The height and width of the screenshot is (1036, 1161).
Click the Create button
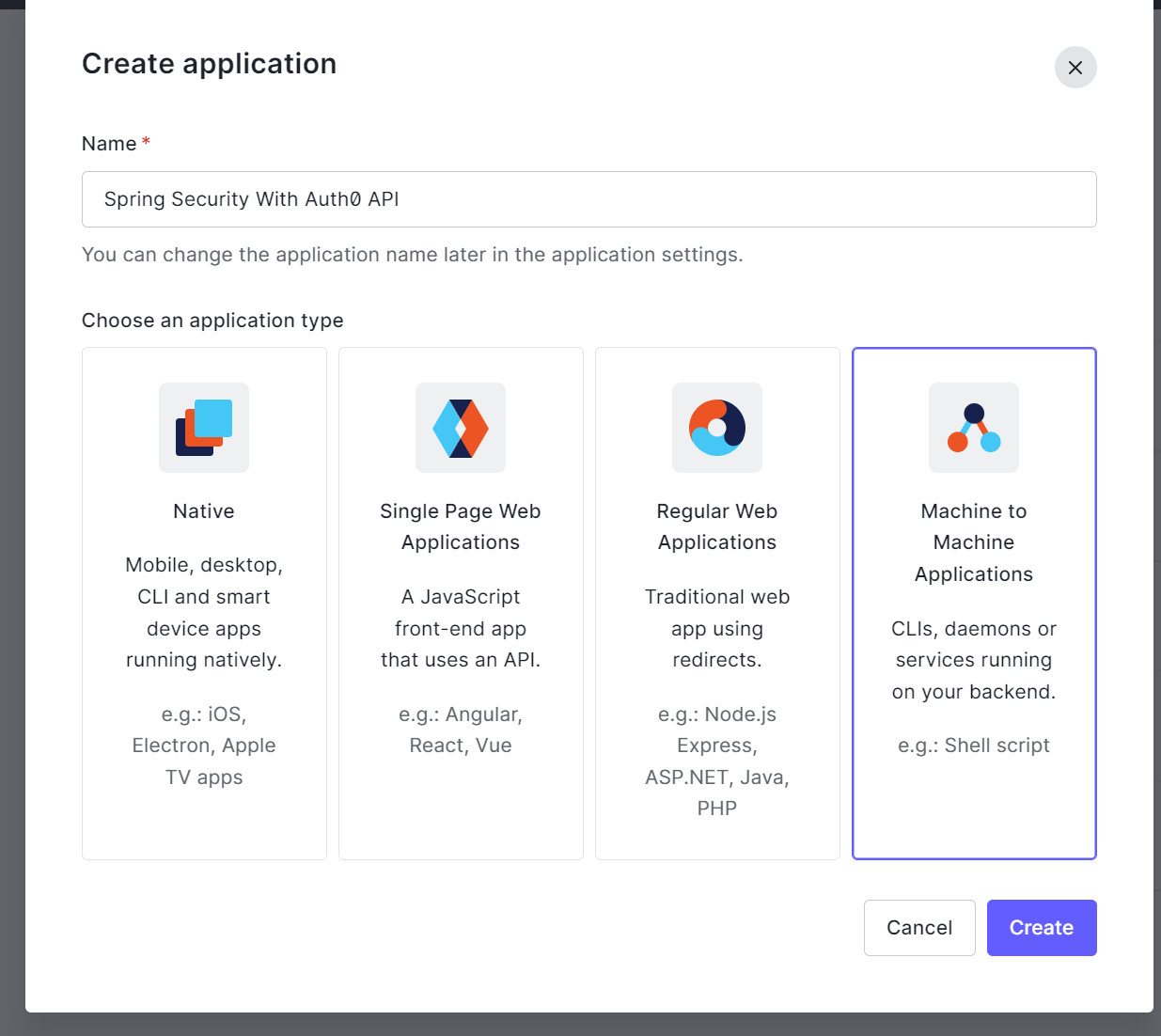click(x=1042, y=928)
